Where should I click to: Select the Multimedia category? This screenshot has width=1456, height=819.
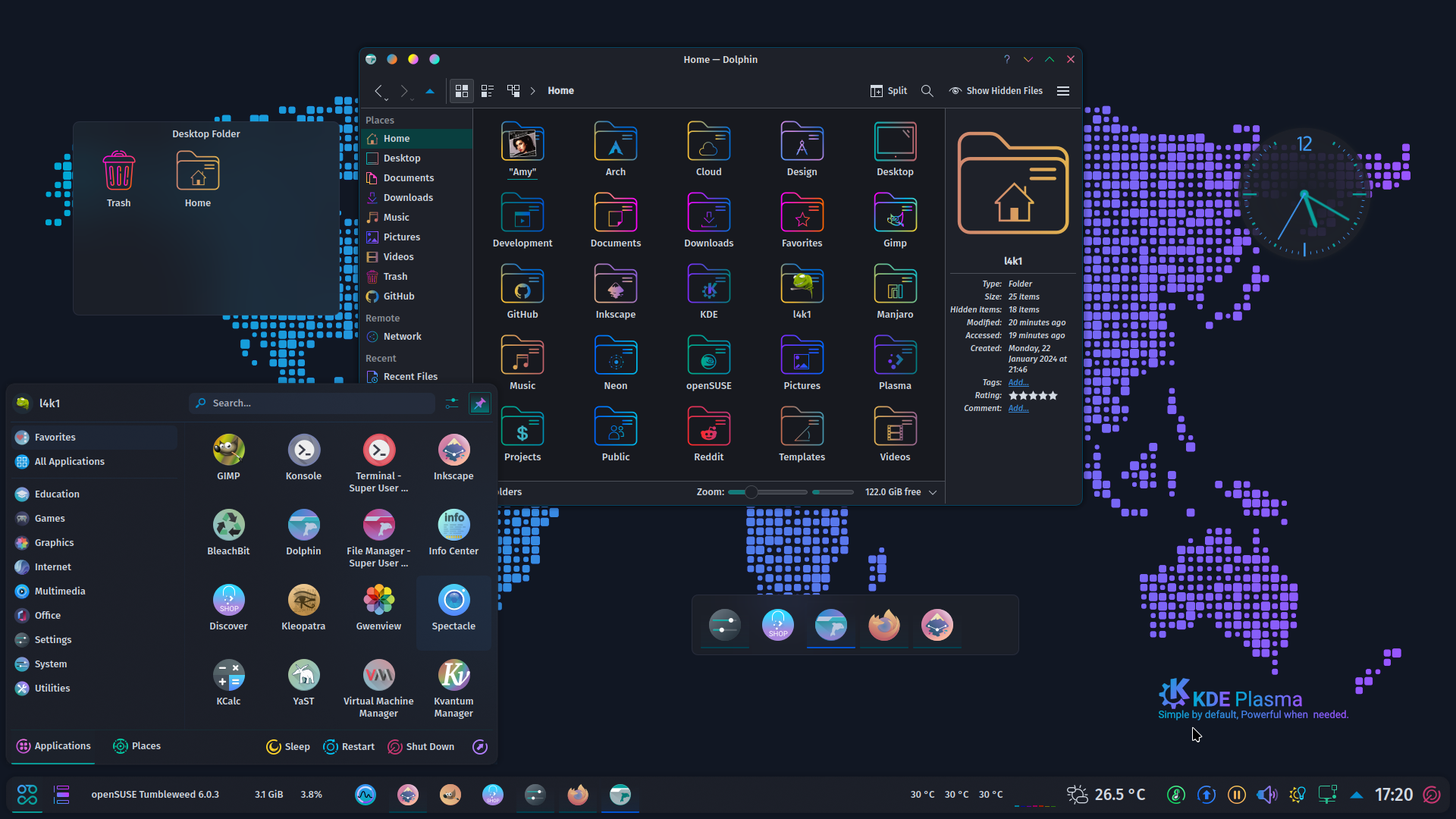pos(95,591)
